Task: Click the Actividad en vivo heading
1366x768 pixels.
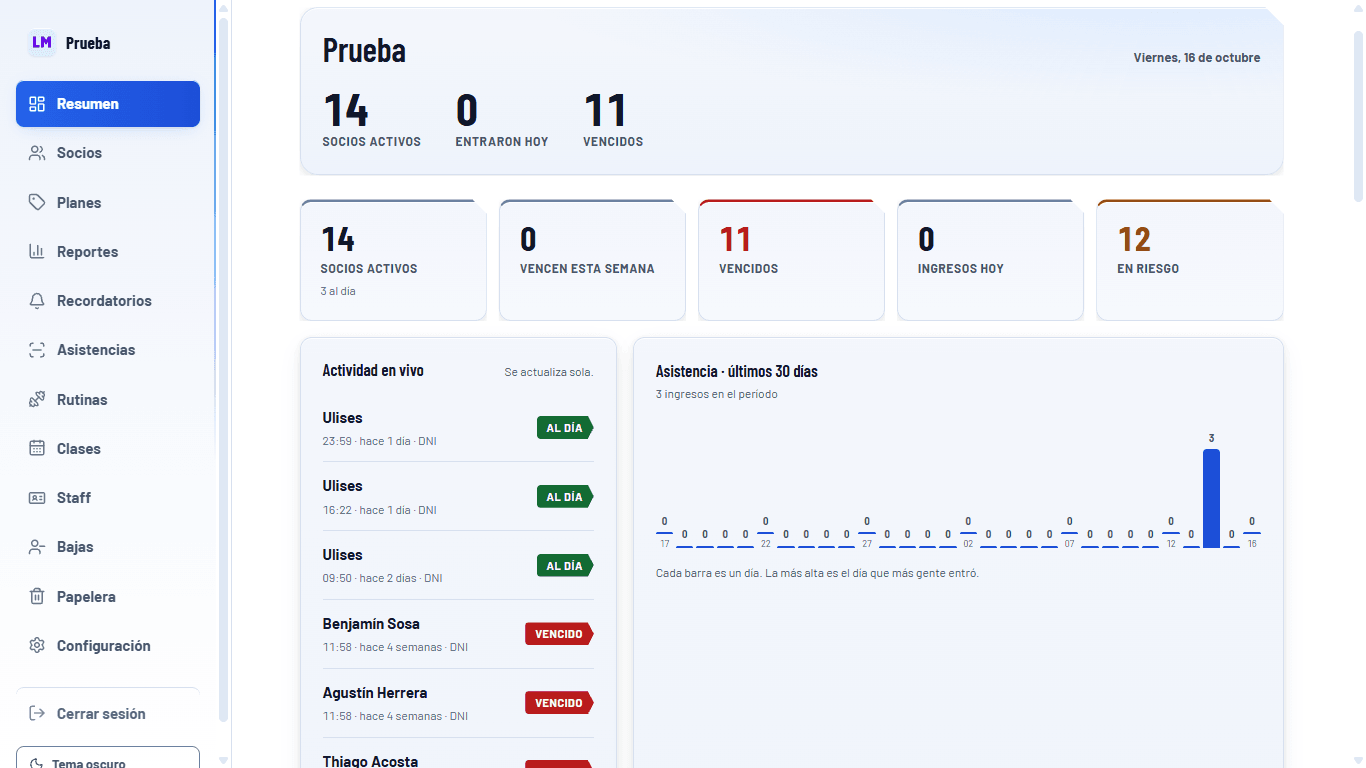Action: (x=373, y=370)
